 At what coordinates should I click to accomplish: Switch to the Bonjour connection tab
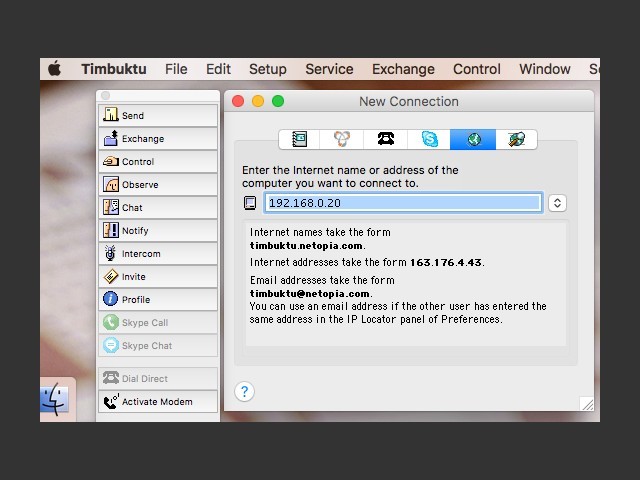point(342,140)
